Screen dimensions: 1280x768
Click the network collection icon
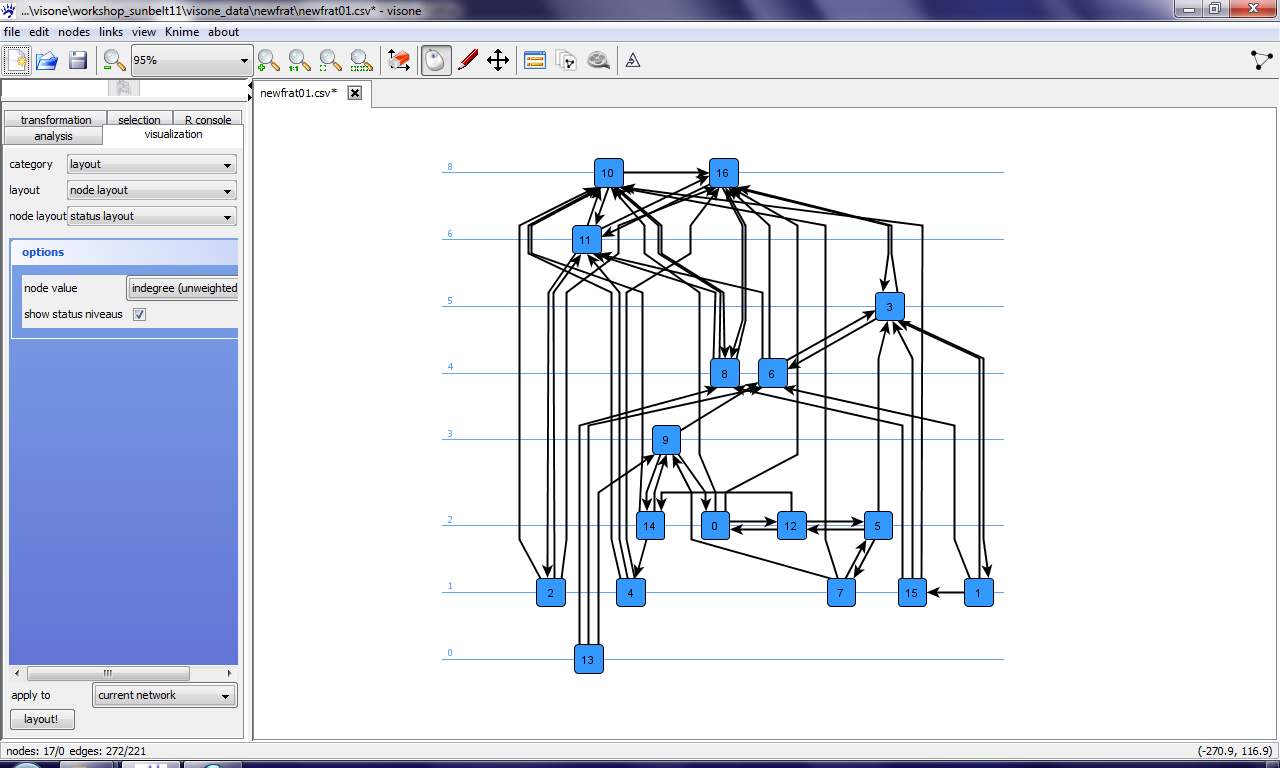click(x=566, y=61)
